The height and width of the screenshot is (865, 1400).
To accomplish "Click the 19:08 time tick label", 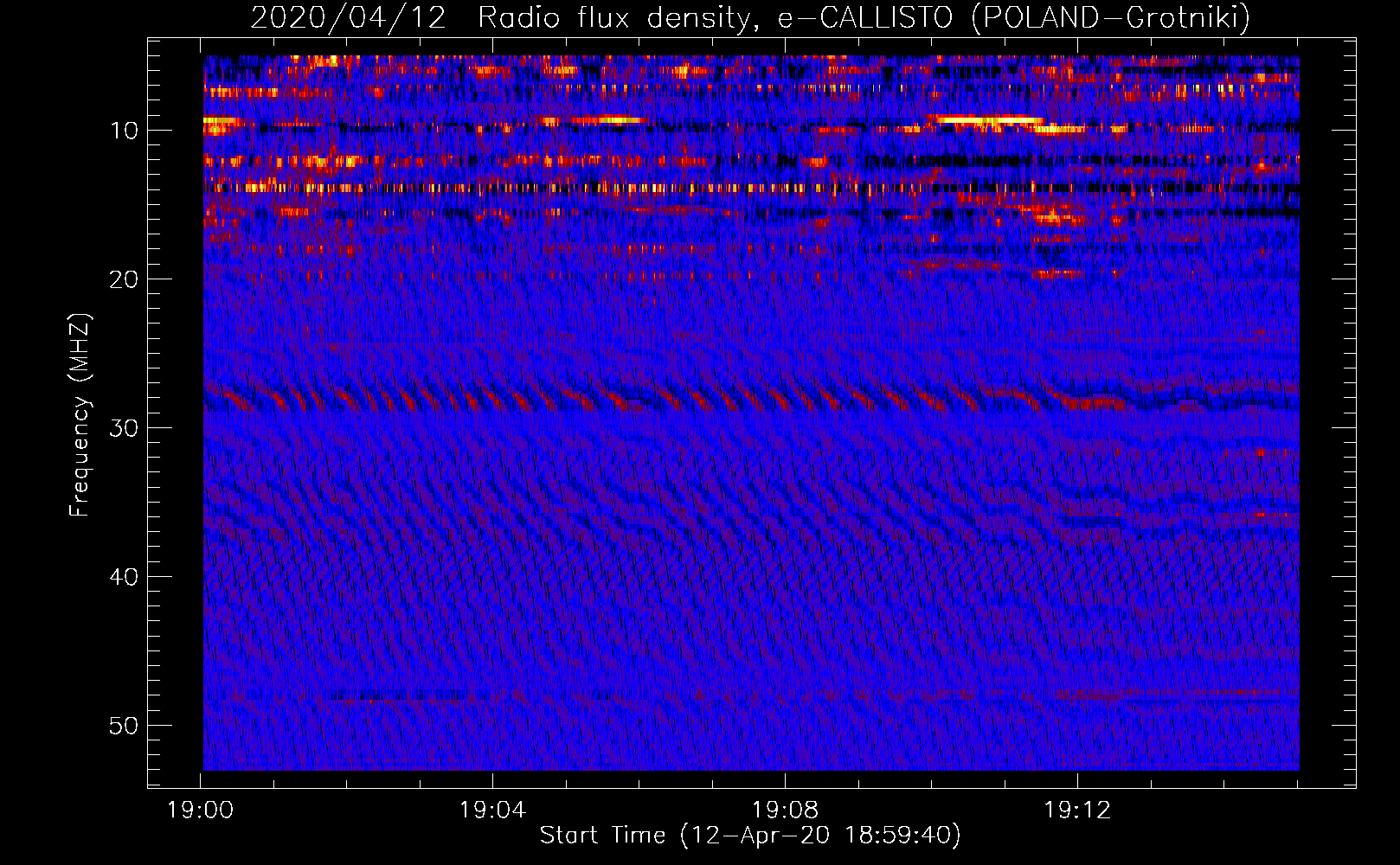I will pos(785,811).
